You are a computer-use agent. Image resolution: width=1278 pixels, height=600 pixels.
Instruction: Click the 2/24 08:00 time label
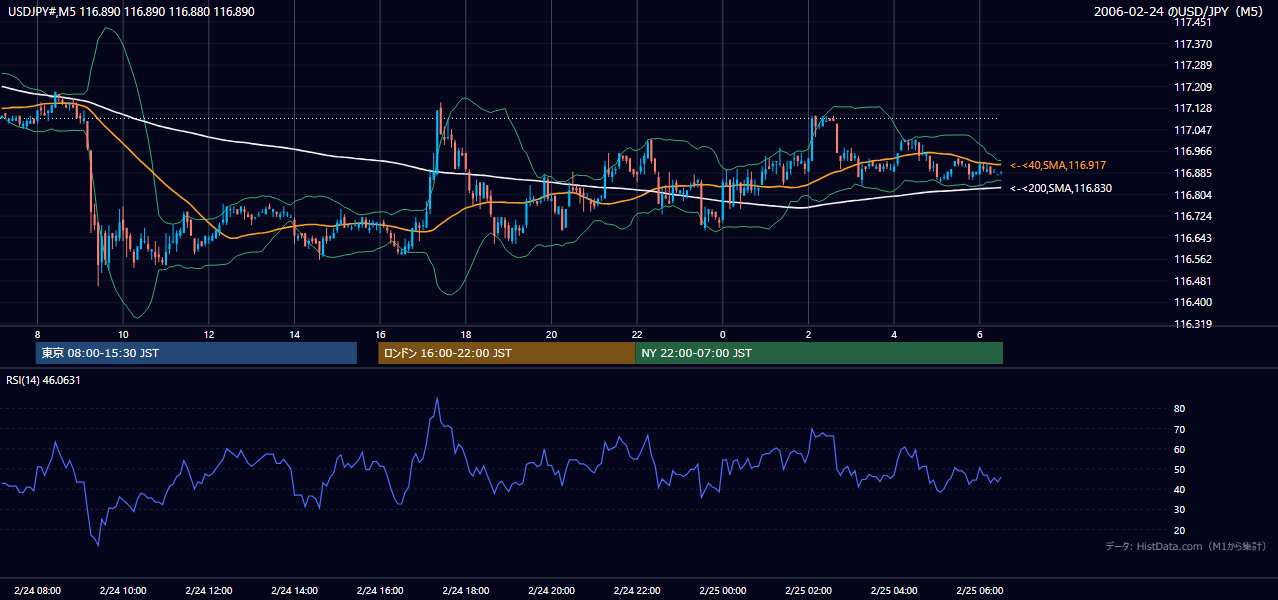click(37, 590)
